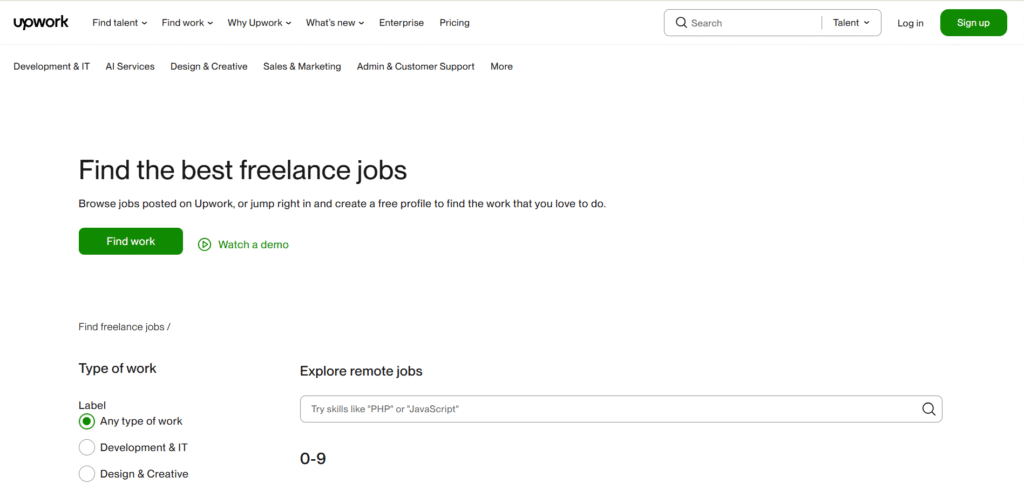Click the 0-9 section heading
1024x484 pixels.
[x=313, y=459]
